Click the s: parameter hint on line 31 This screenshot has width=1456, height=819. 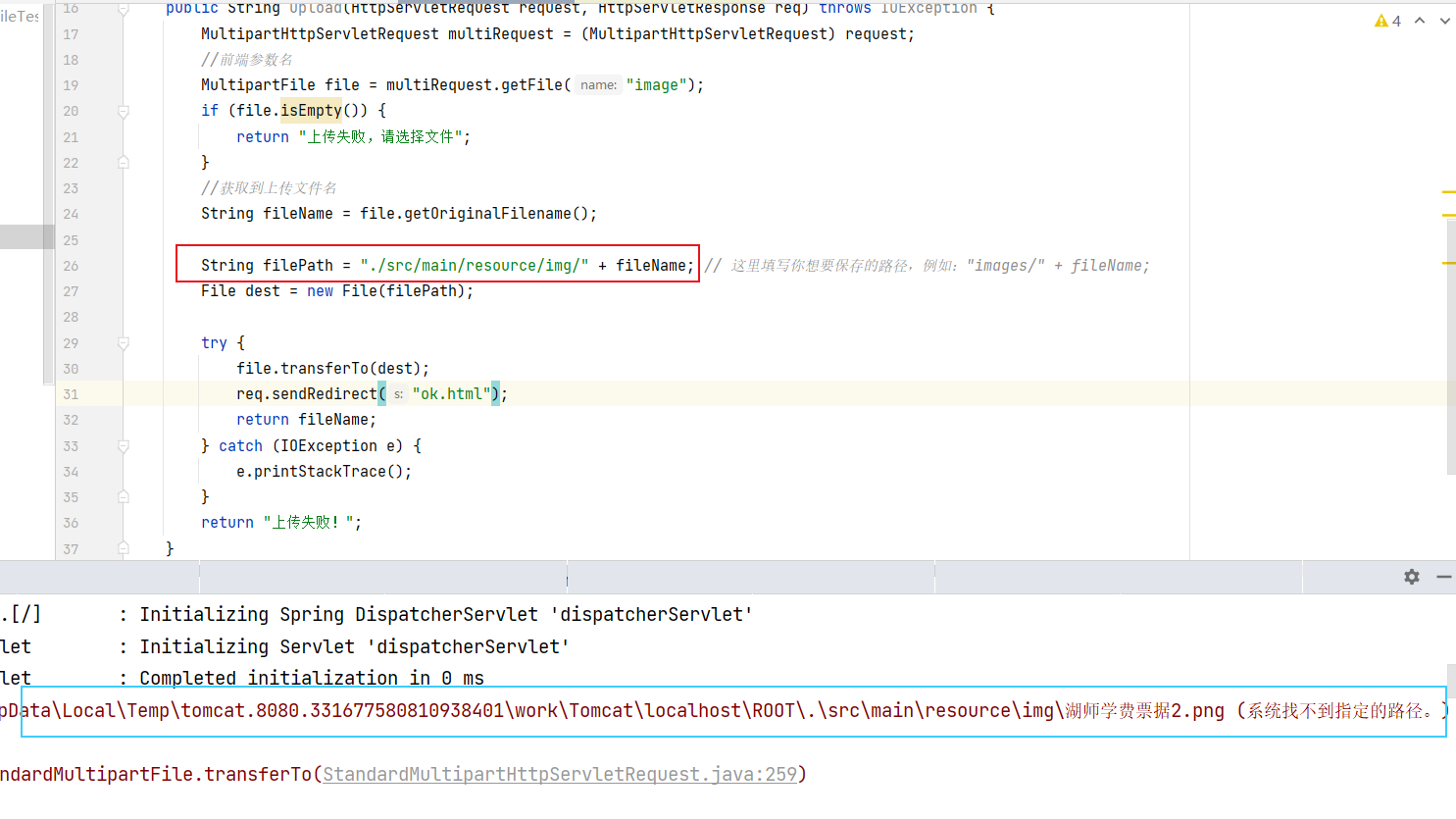pyautogui.click(x=398, y=394)
